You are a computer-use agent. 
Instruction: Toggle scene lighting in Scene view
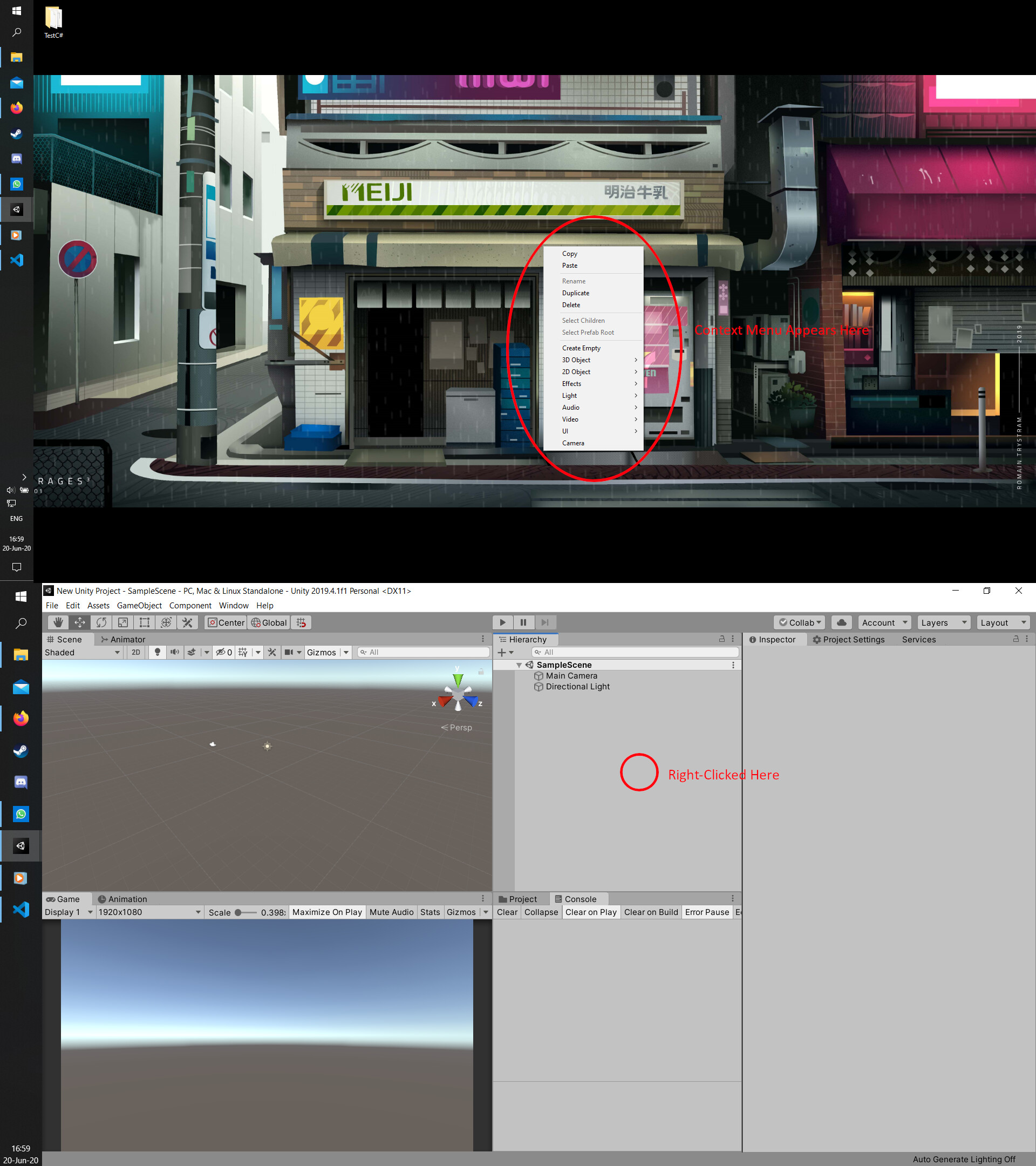click(158, 652)
